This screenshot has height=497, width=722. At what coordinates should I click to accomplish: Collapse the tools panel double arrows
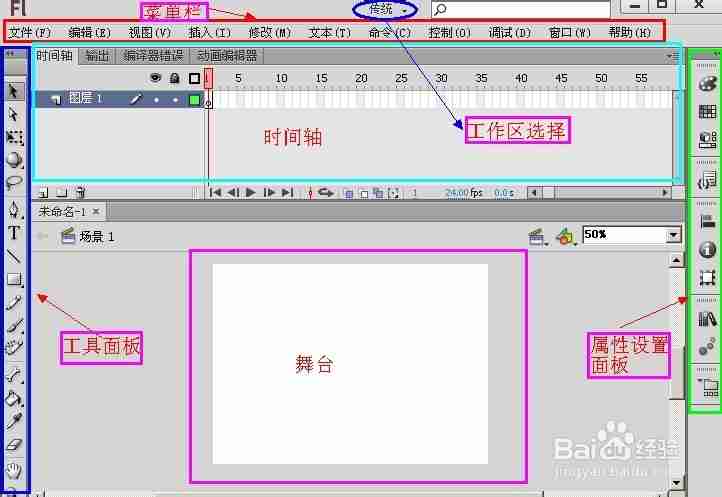11,53
